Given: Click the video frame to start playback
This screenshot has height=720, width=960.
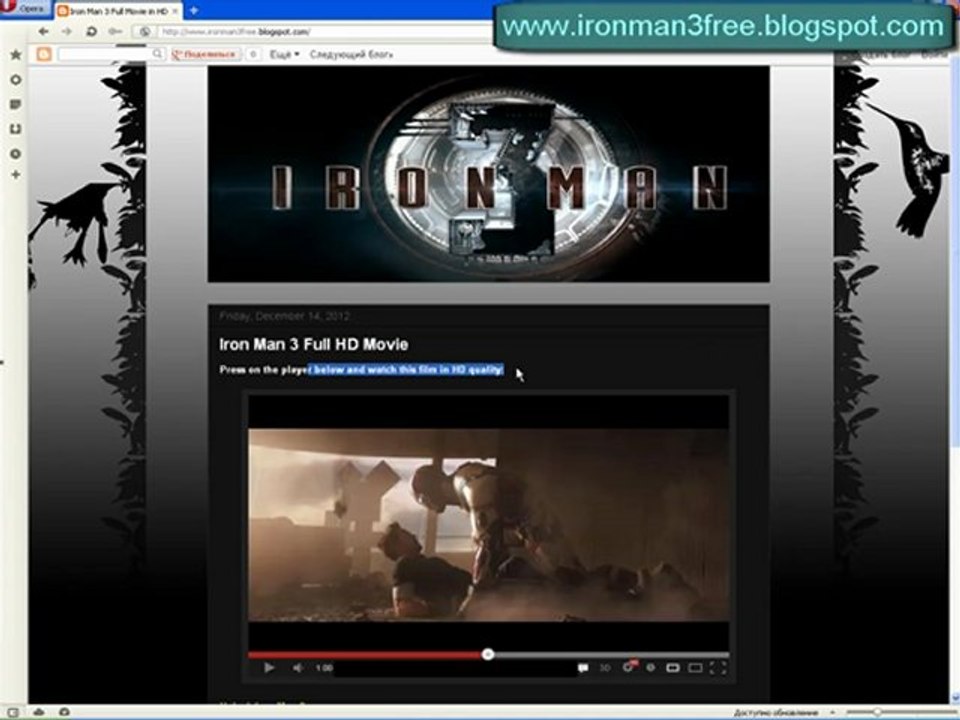Looking at the screenshot, I should tap(489, 525).
